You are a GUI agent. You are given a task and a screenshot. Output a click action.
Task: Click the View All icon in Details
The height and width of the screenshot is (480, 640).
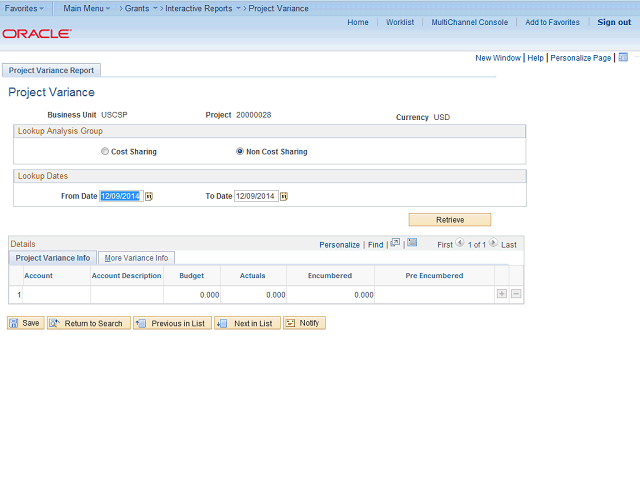(395, 243)
